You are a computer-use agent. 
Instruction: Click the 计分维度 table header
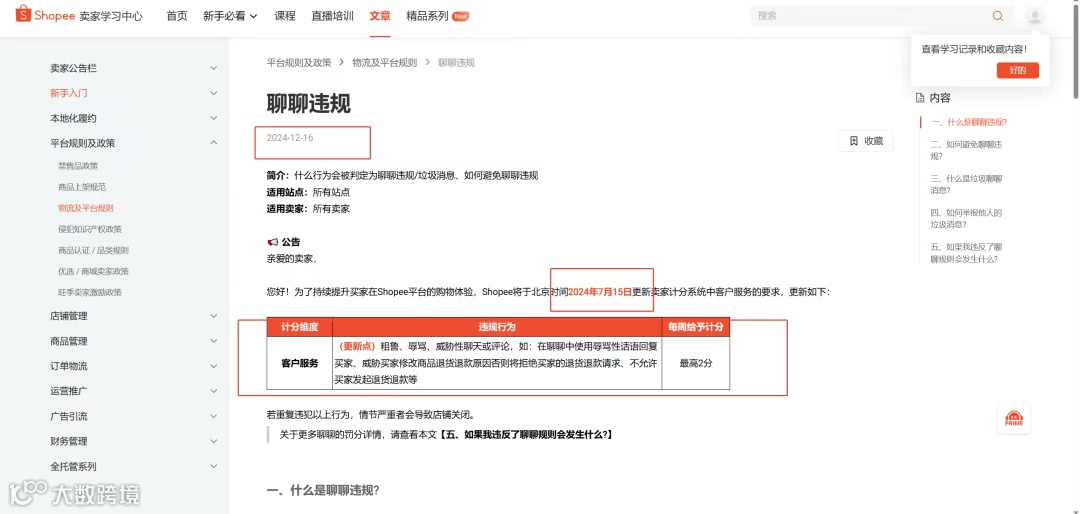tap(300, 327)
